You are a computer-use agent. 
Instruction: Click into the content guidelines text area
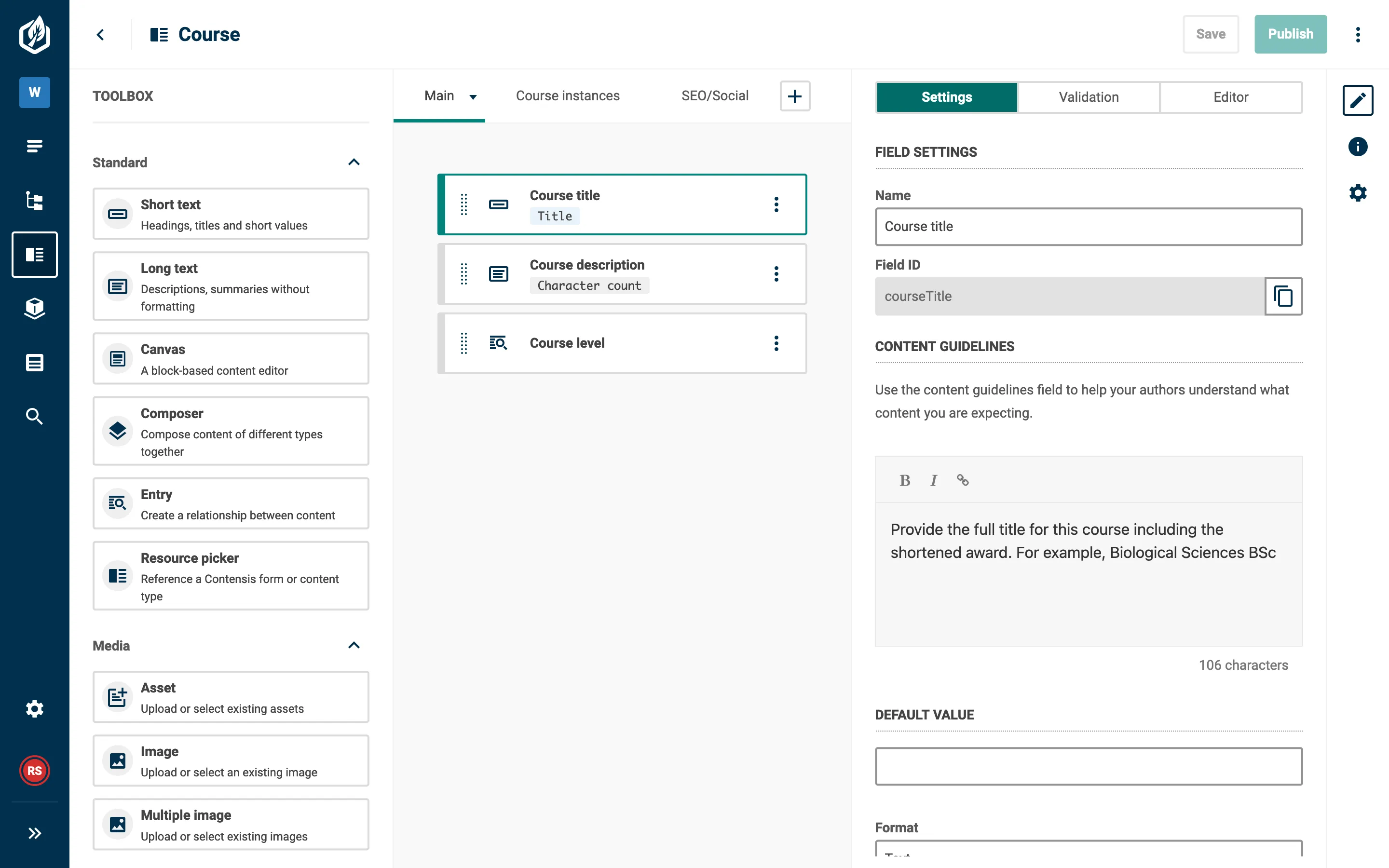point(1089,574)
